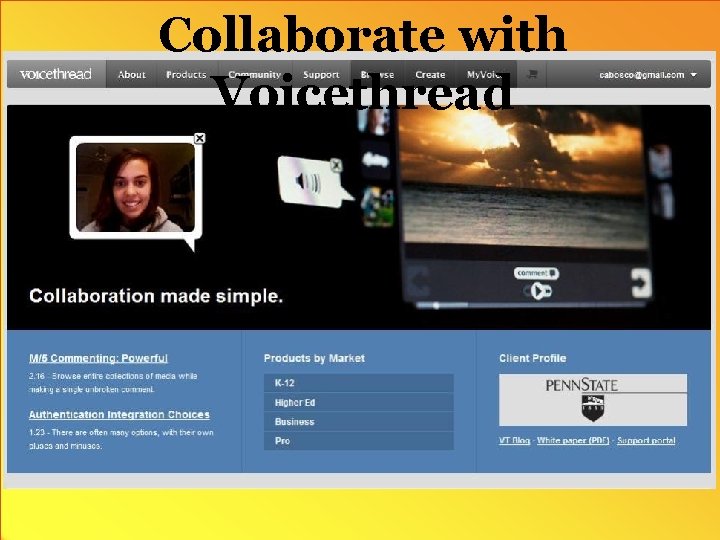Select Pro under Products by Market
Screen dimensions: 720x540
click(359, 441)
